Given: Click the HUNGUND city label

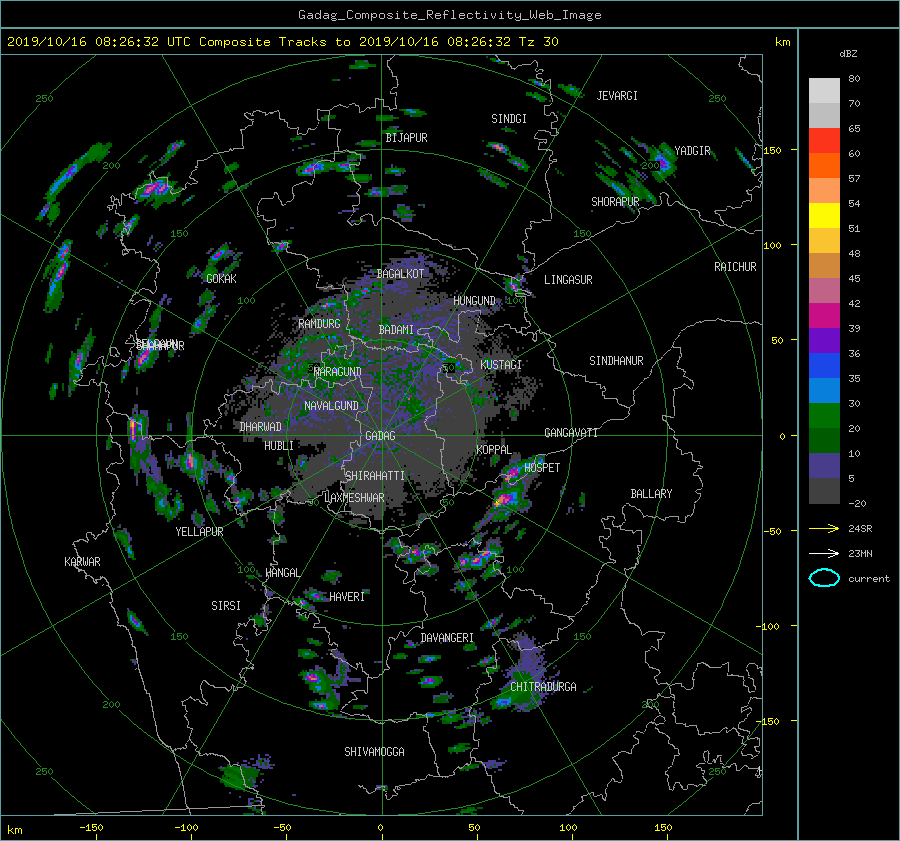Looking at the screenshot, I should (x=474, y=301).
